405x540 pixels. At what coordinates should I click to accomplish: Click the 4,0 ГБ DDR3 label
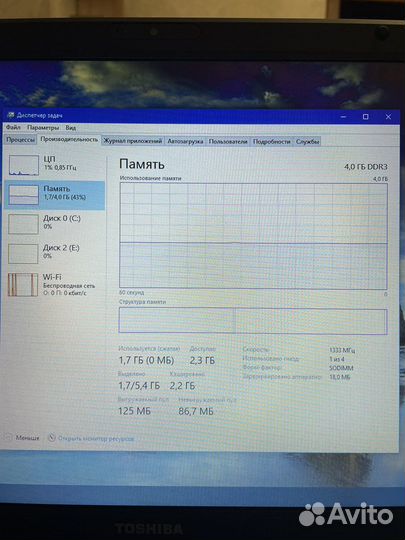(x=365, y=167)
